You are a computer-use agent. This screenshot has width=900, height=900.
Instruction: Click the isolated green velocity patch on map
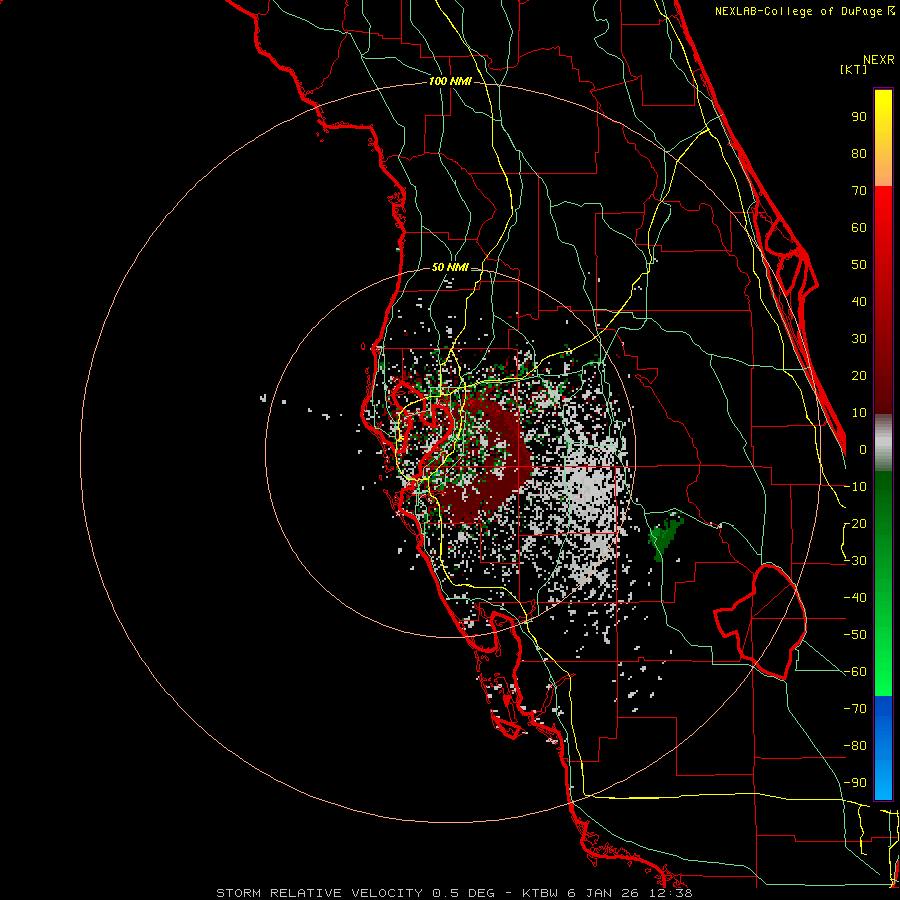click(x=665, y=538)
